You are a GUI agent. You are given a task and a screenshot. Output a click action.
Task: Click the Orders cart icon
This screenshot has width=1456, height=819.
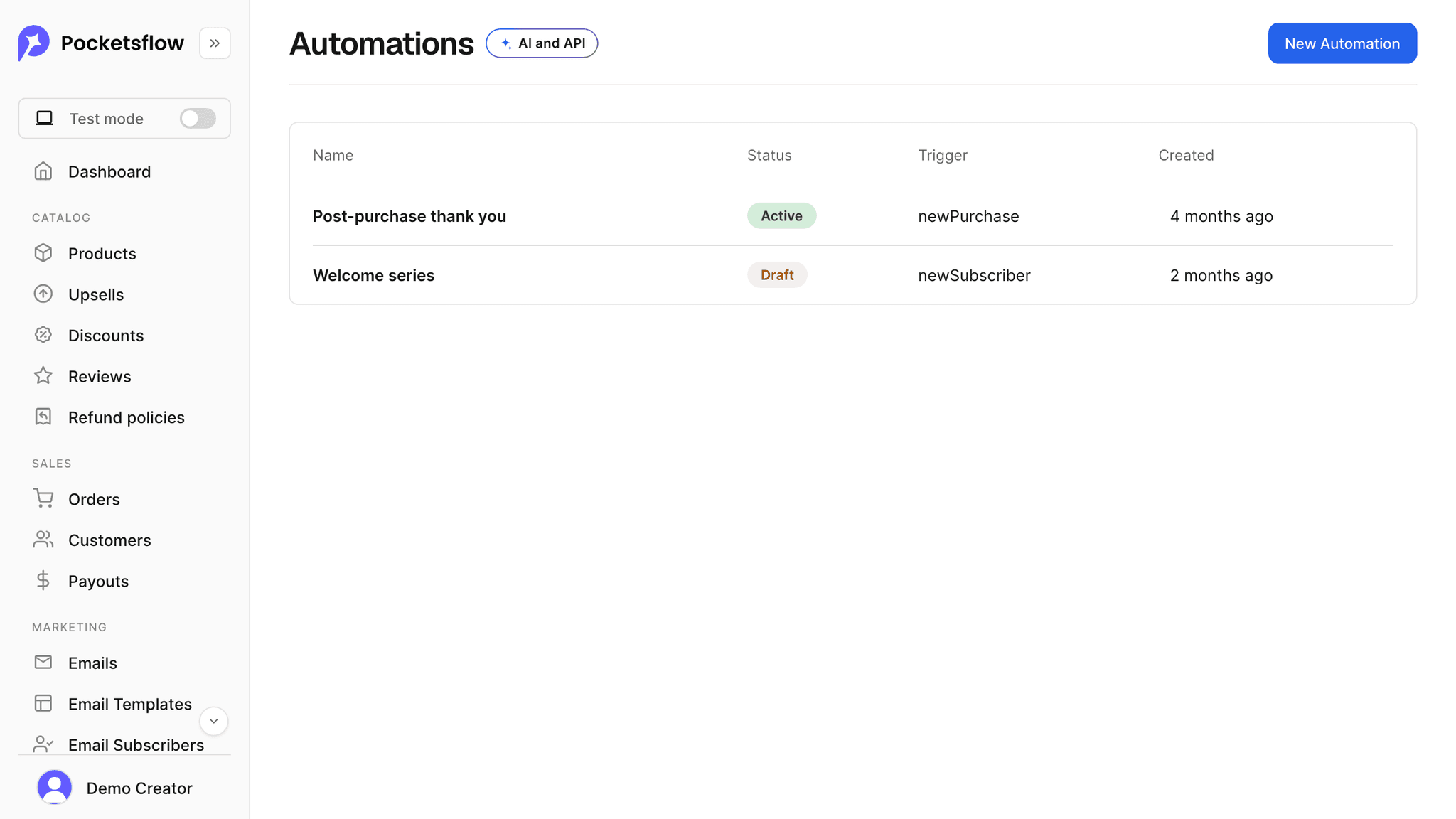coord(43,499)
